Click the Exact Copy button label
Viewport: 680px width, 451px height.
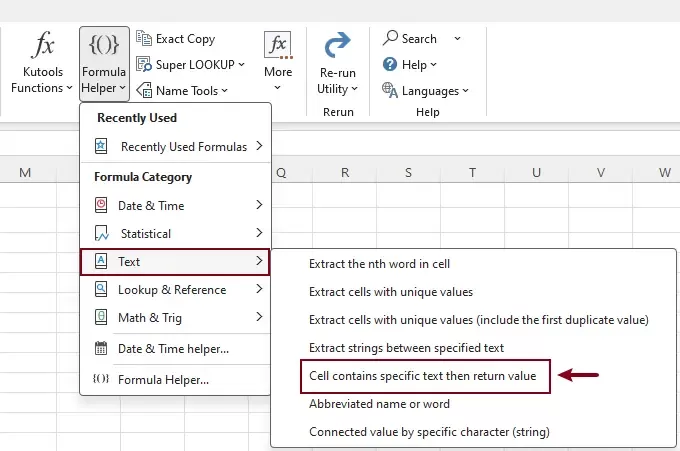tap(185, 39)
